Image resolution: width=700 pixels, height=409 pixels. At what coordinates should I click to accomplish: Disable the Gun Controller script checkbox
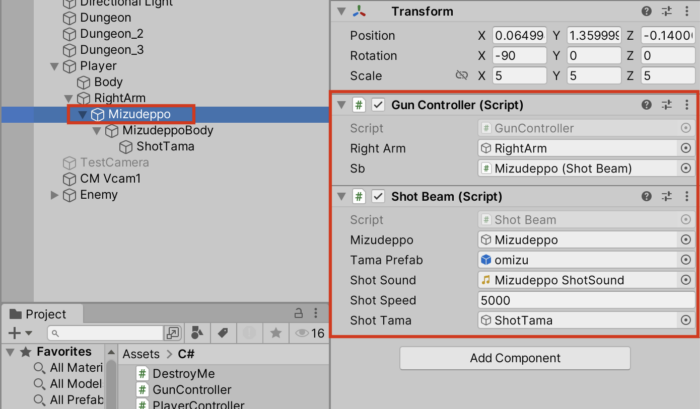[x=378, y=105]
